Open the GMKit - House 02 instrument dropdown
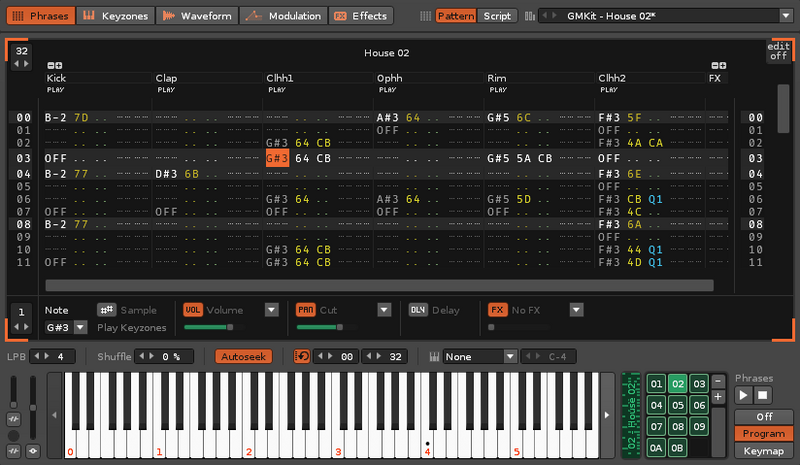The width and height of the screenshot is (800, 465). pyautogui.click(x=664, y=16)
